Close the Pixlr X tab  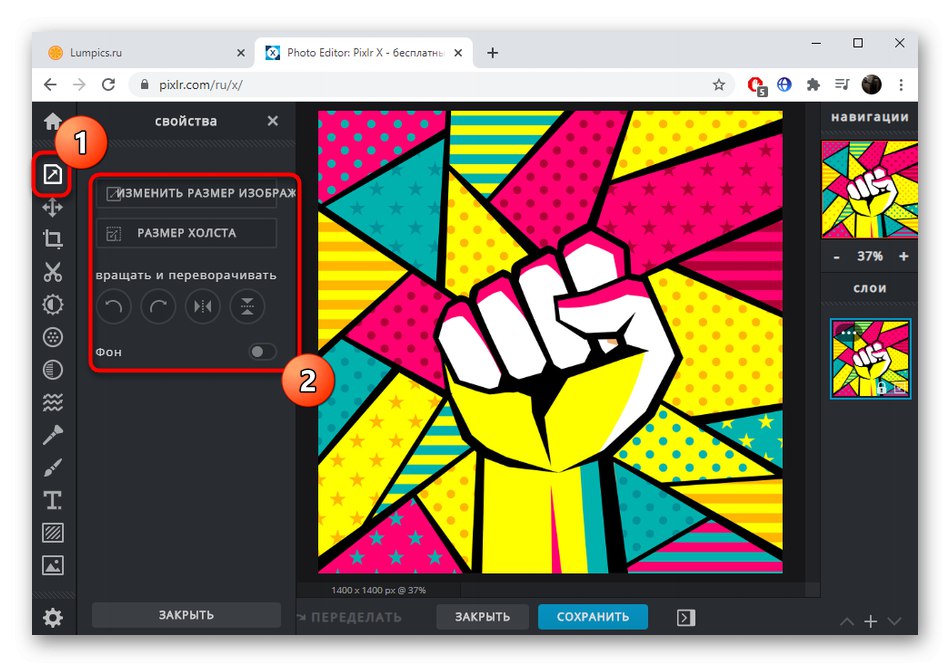pos(458,53)
